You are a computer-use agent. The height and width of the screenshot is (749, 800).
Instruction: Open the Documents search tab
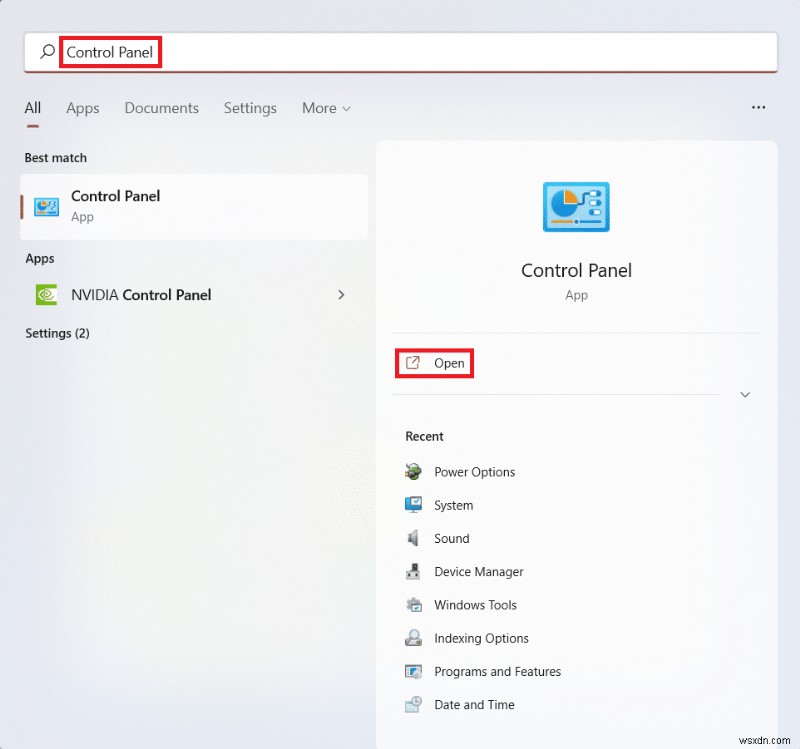(x=161, y=108)
